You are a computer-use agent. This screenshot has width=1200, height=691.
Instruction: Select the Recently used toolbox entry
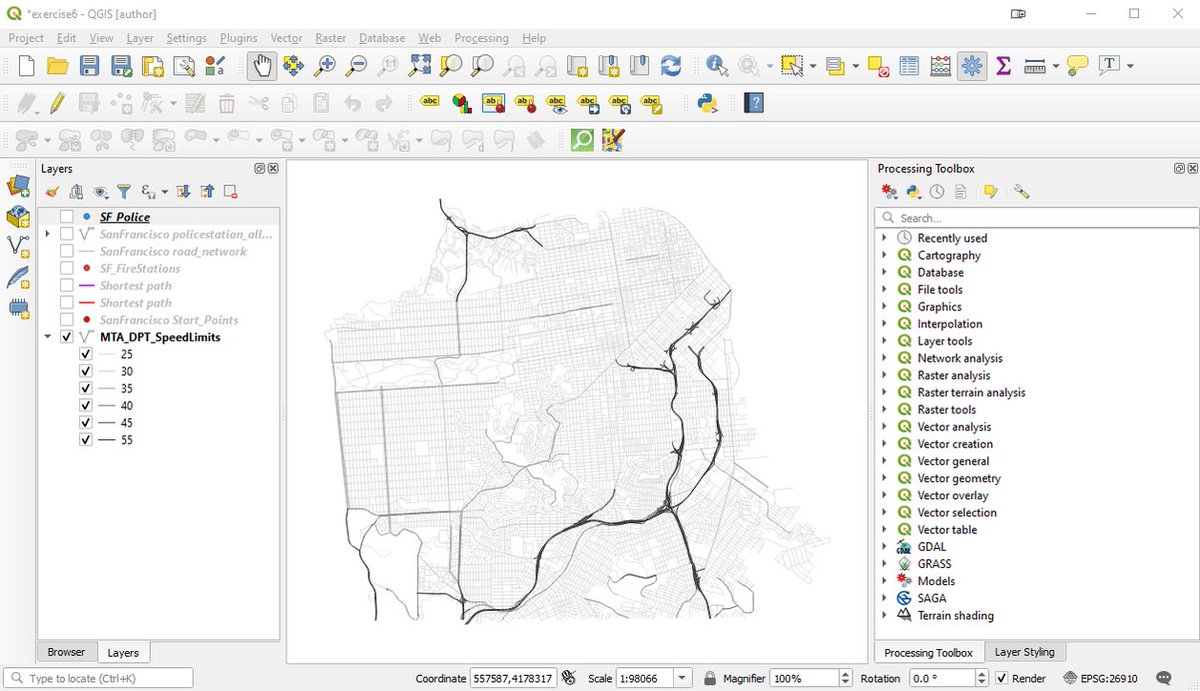coord(952,238)
